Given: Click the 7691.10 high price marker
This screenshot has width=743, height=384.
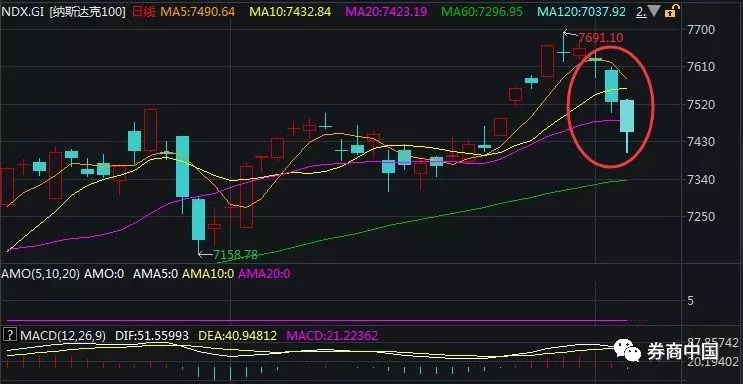Looking at the screenshot, I should click(x=600, y=38).
